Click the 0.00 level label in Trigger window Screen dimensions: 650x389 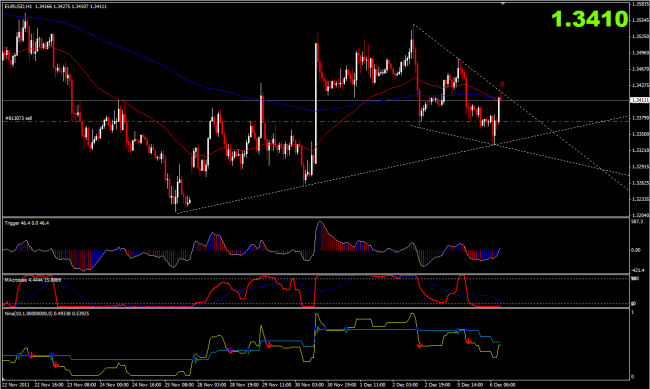pos(636,250)
